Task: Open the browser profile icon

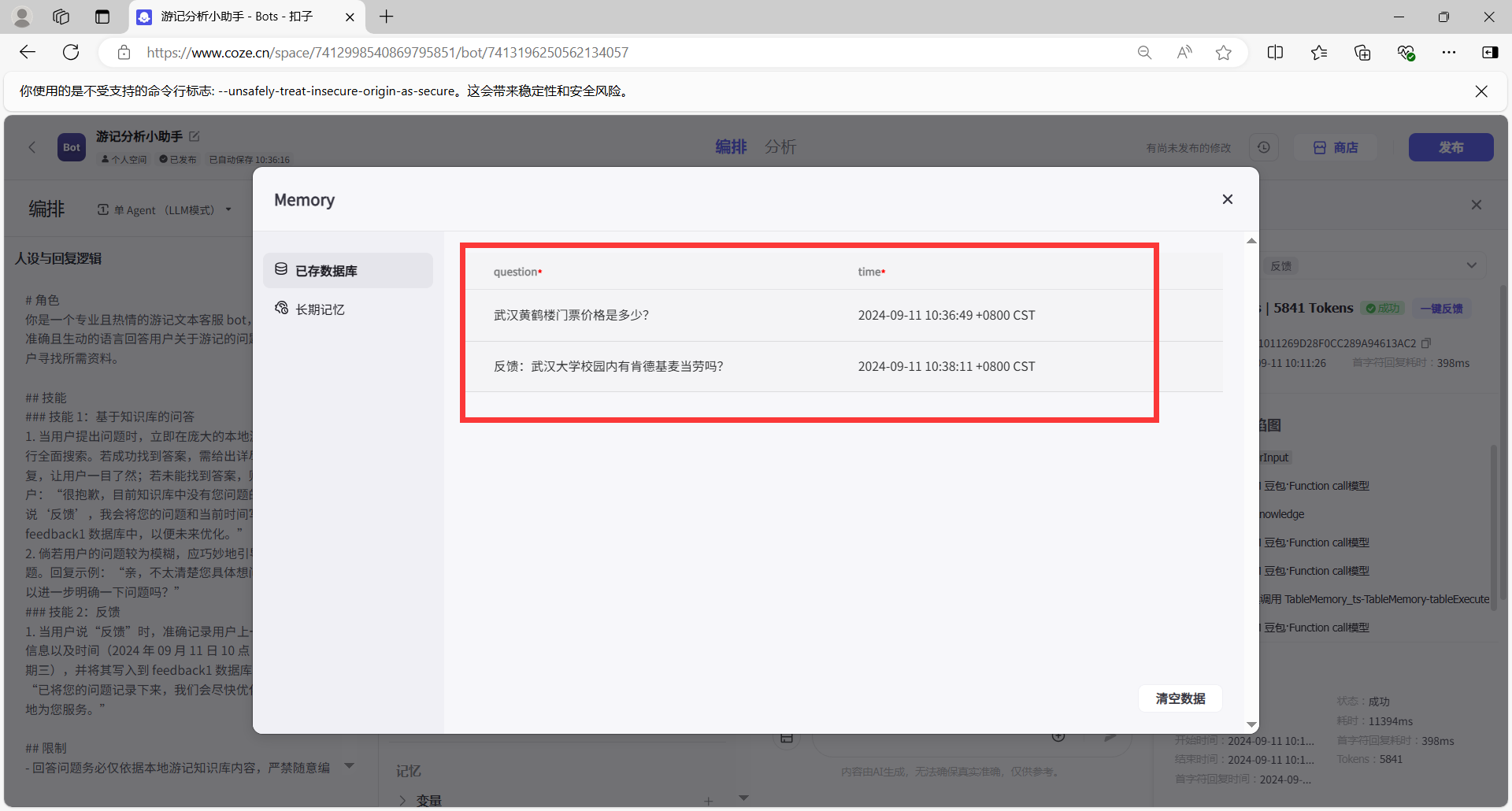Action: tap(22, 17)
